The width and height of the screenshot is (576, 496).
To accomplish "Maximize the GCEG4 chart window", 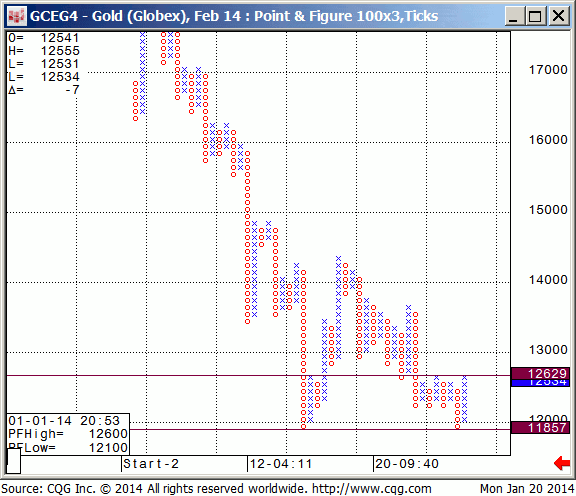I will tap(535, 16).
